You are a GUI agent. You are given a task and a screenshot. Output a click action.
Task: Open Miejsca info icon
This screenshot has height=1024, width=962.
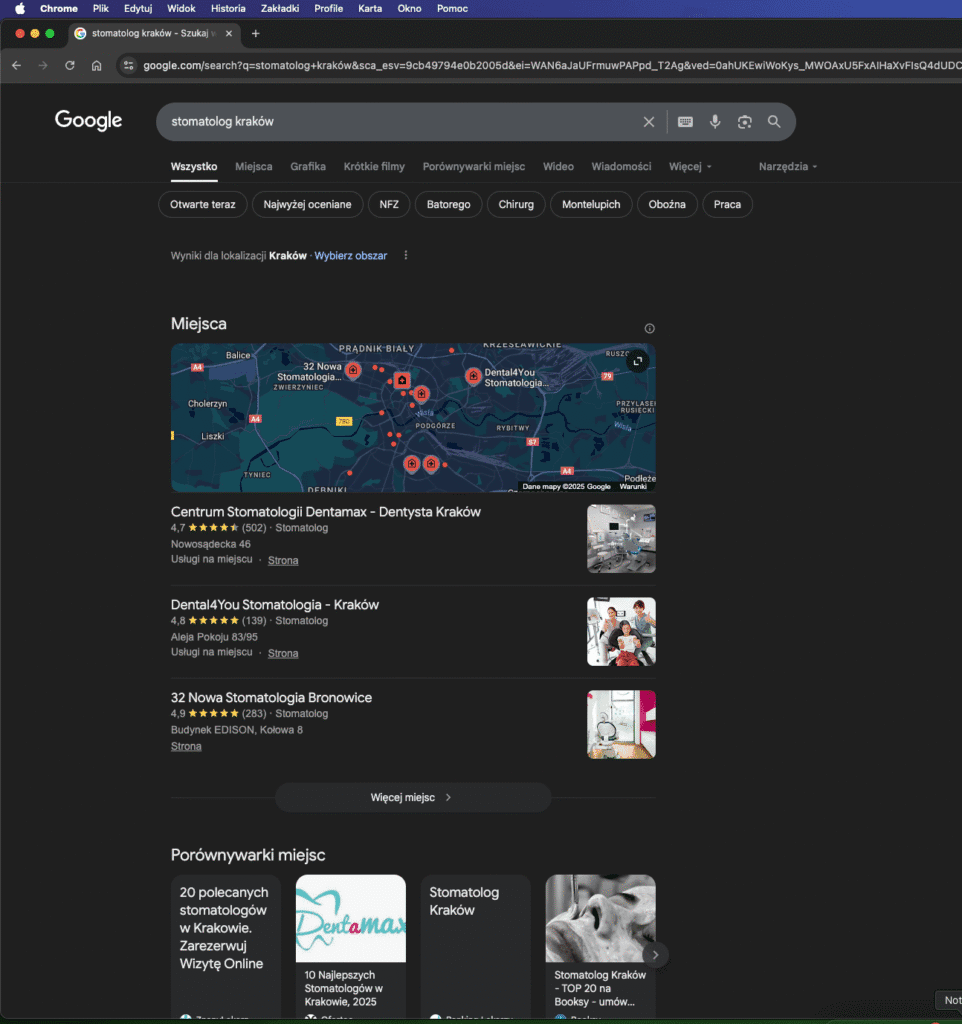click(x=649, y=328)
